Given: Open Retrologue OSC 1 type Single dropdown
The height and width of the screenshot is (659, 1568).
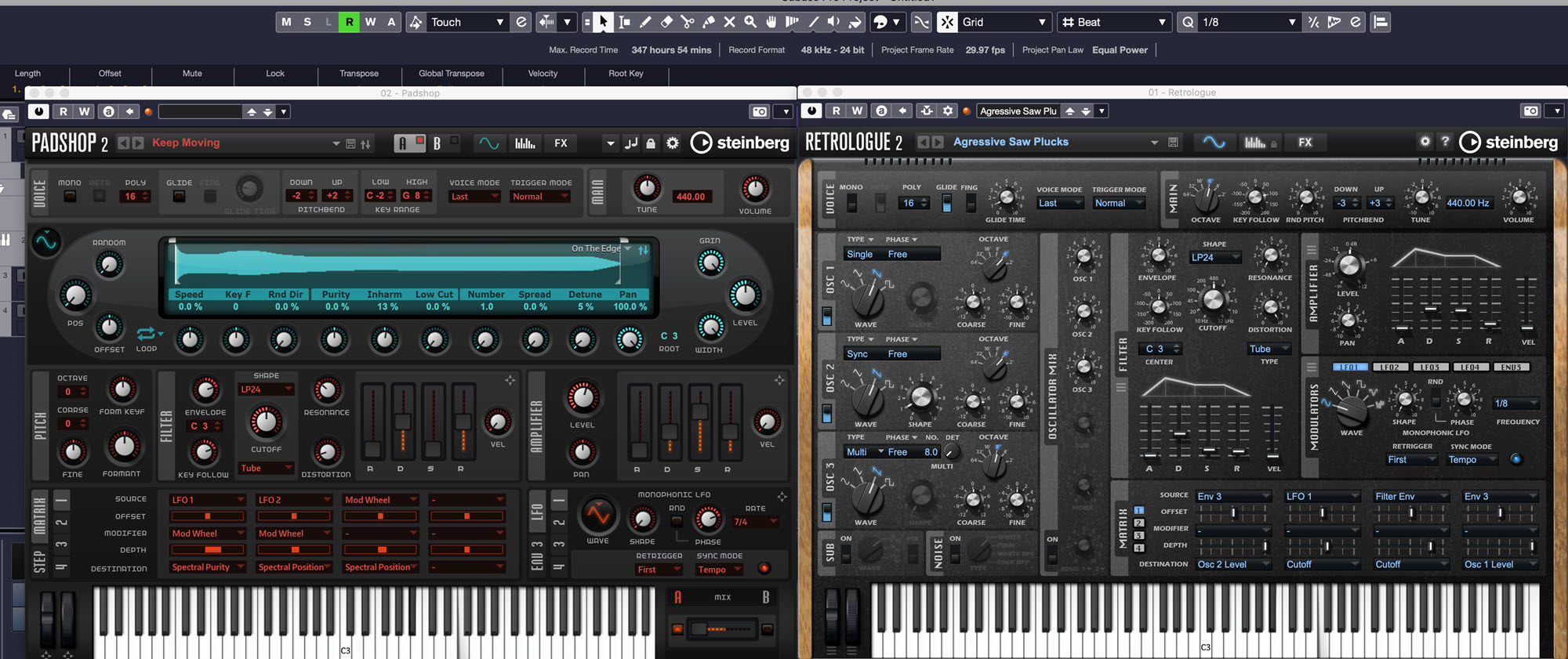Looking at the screenshot, I should pos(862,254).
